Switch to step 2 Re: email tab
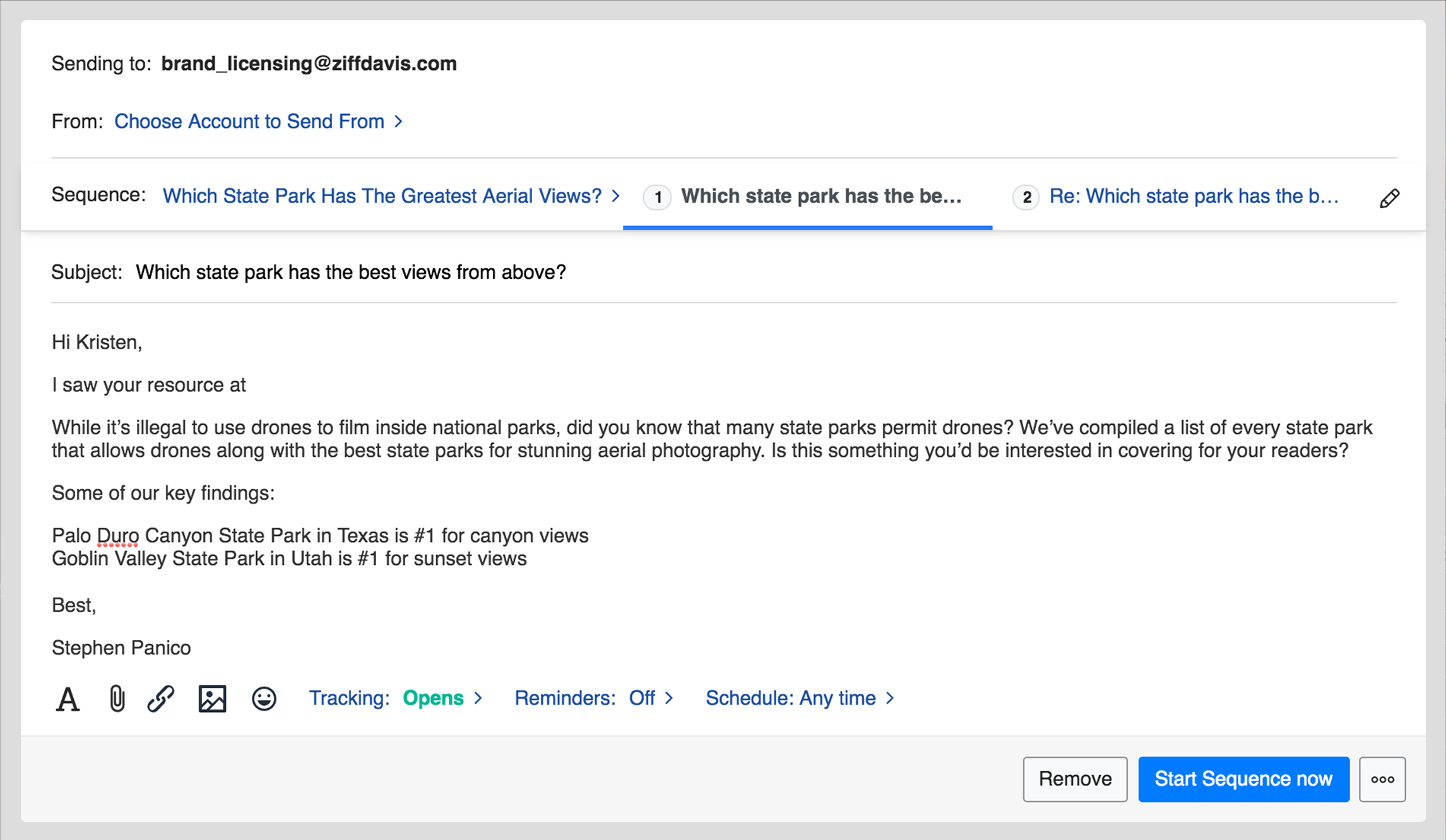Screen dimensions: 1446x840 (x=1193, y=196)
